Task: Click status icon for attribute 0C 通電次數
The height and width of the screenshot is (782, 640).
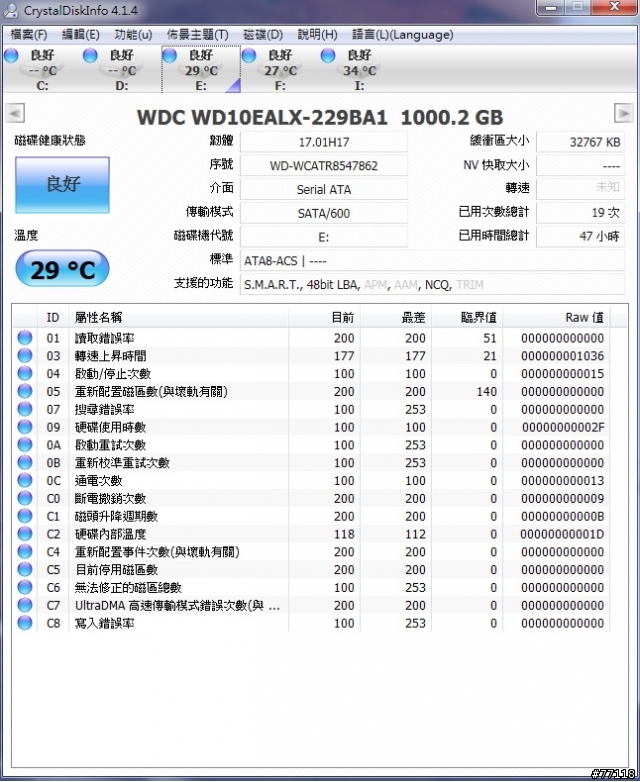Action: coord(24,481)
